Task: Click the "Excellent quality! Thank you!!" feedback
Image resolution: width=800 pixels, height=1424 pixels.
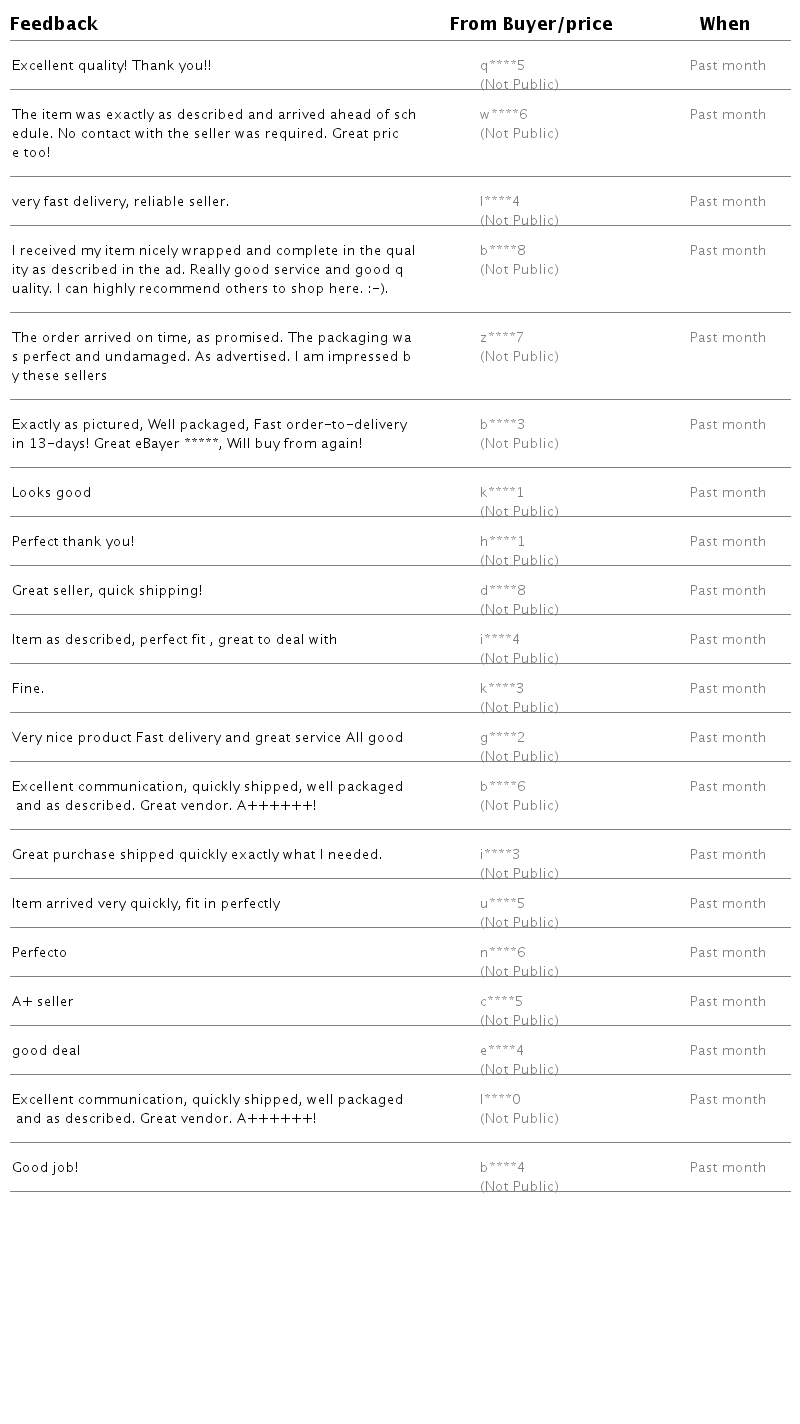Action: pos(111,66)
